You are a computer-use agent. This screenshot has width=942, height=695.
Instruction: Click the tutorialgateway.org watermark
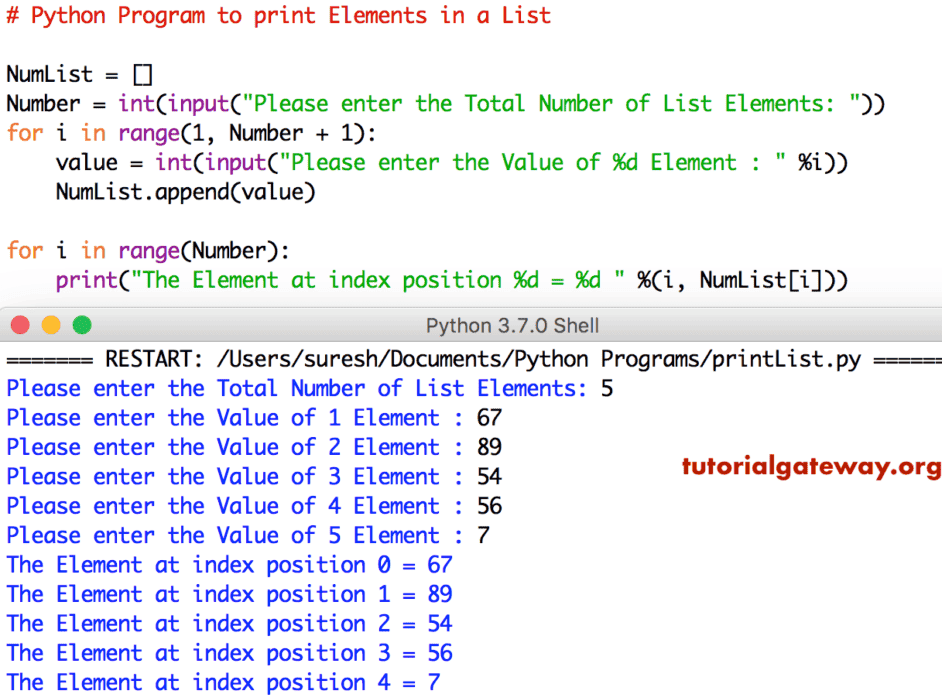(x=811, y=466)
